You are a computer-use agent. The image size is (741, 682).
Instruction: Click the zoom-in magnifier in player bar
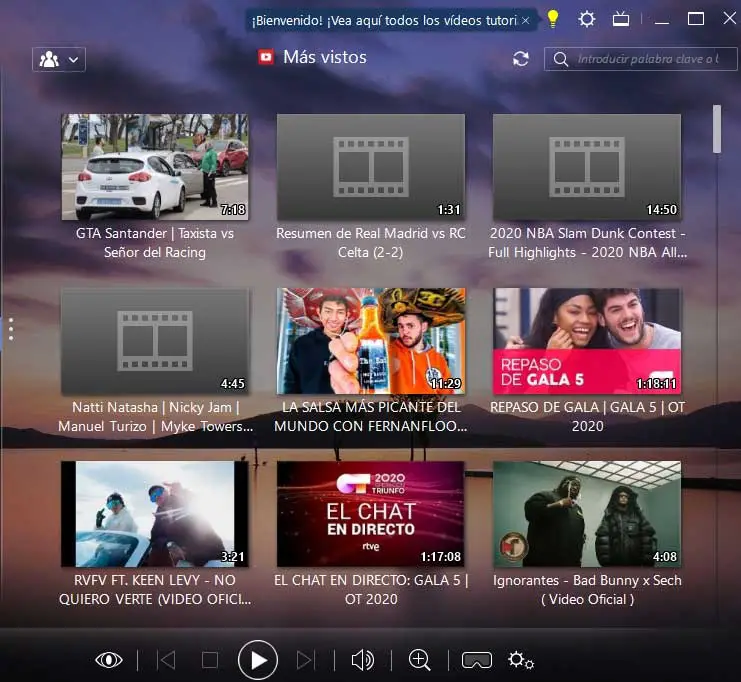420,660
